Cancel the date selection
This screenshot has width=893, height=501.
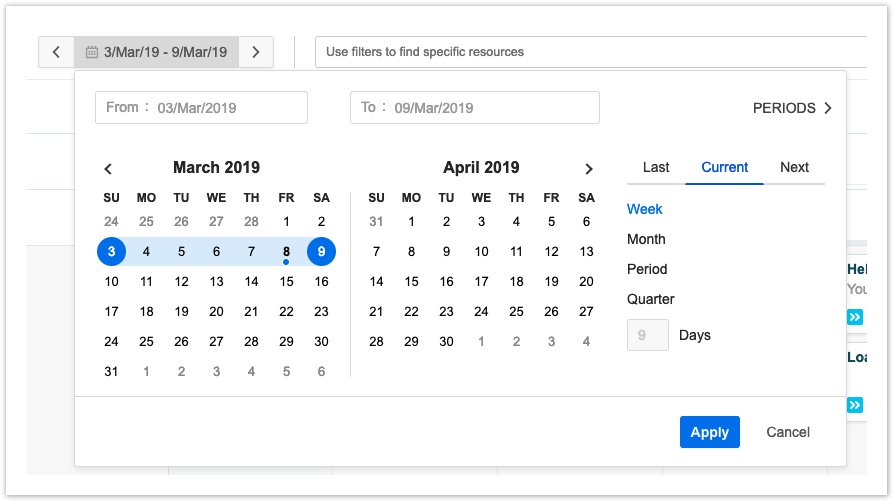[x=788, y=432]
